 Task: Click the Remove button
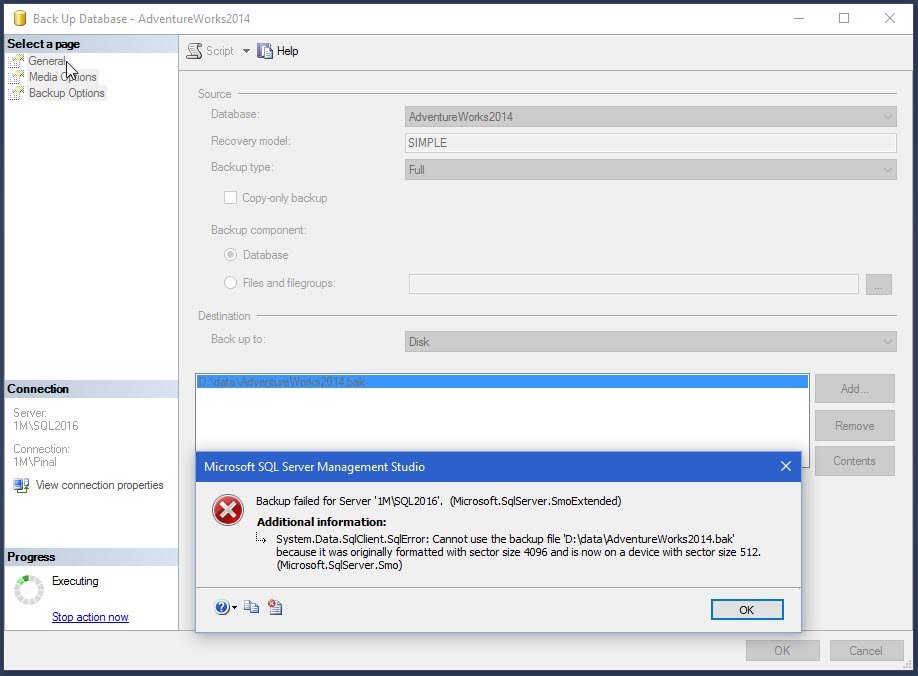coord(854,425)
